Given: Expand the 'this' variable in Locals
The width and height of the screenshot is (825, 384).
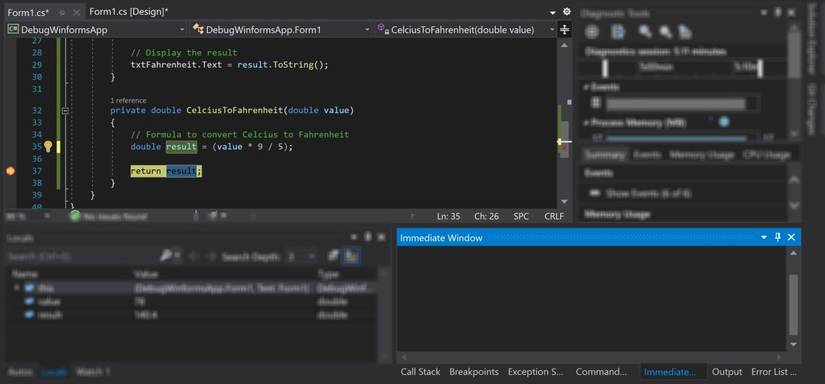Looking at the screenshot, I should (17, 288).
